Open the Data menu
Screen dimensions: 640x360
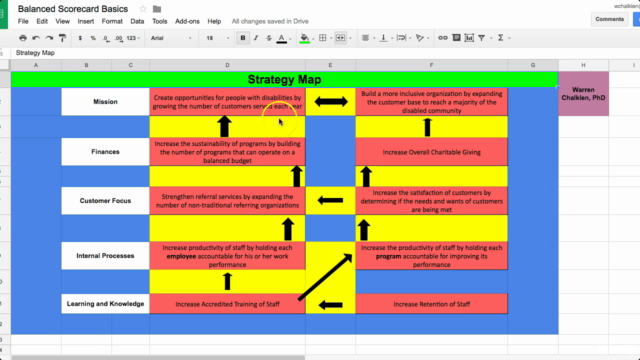(x=137, y=21)
